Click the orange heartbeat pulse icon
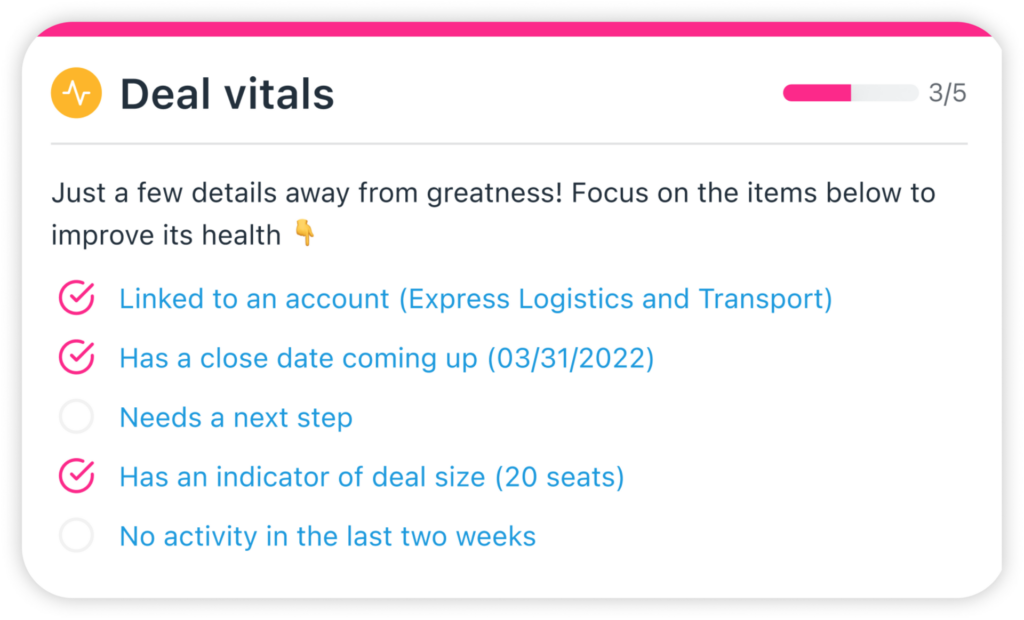1024x620 pixels. (x=76, y=93)
